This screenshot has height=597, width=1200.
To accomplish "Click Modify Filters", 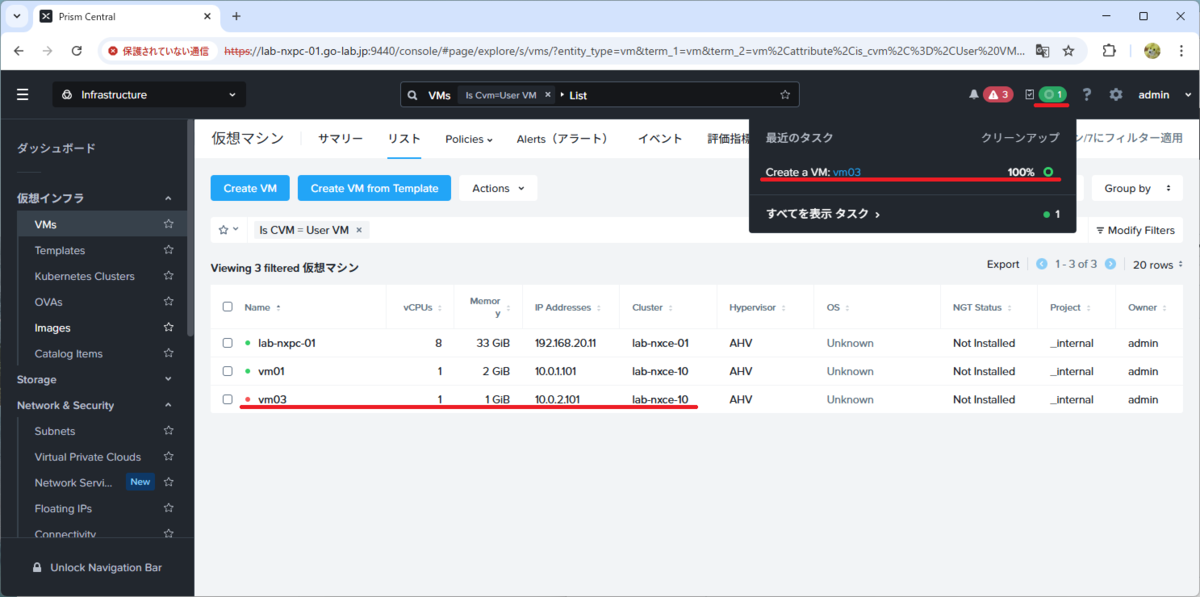I will point(1135,230).
